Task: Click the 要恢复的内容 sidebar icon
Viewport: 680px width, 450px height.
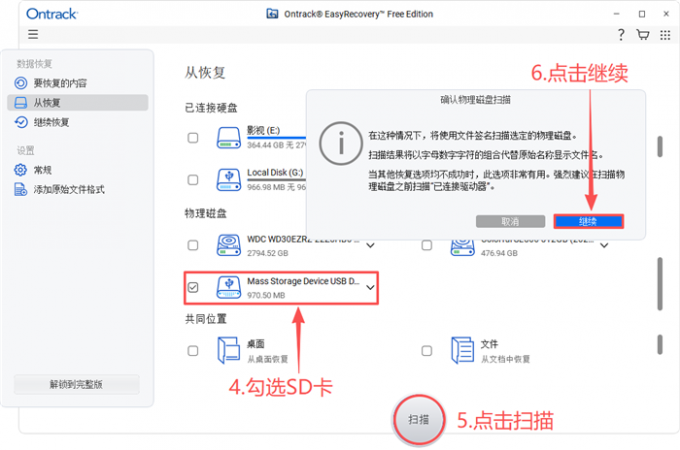Action: tap(20, 83)
